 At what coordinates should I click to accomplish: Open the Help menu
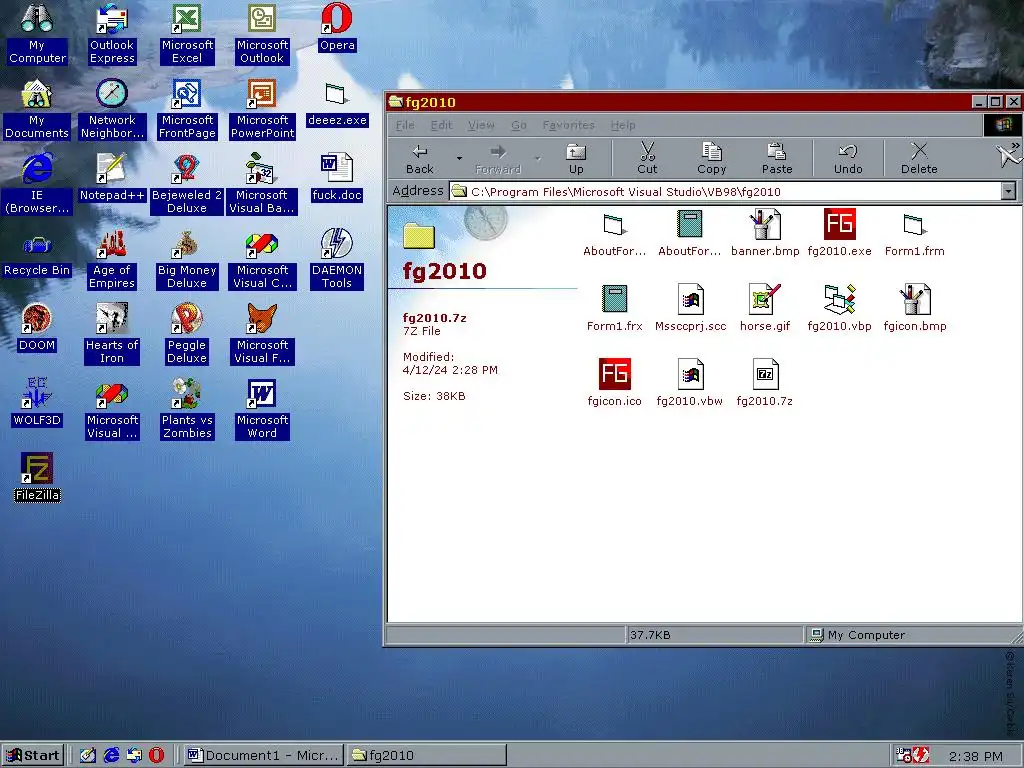622,125
